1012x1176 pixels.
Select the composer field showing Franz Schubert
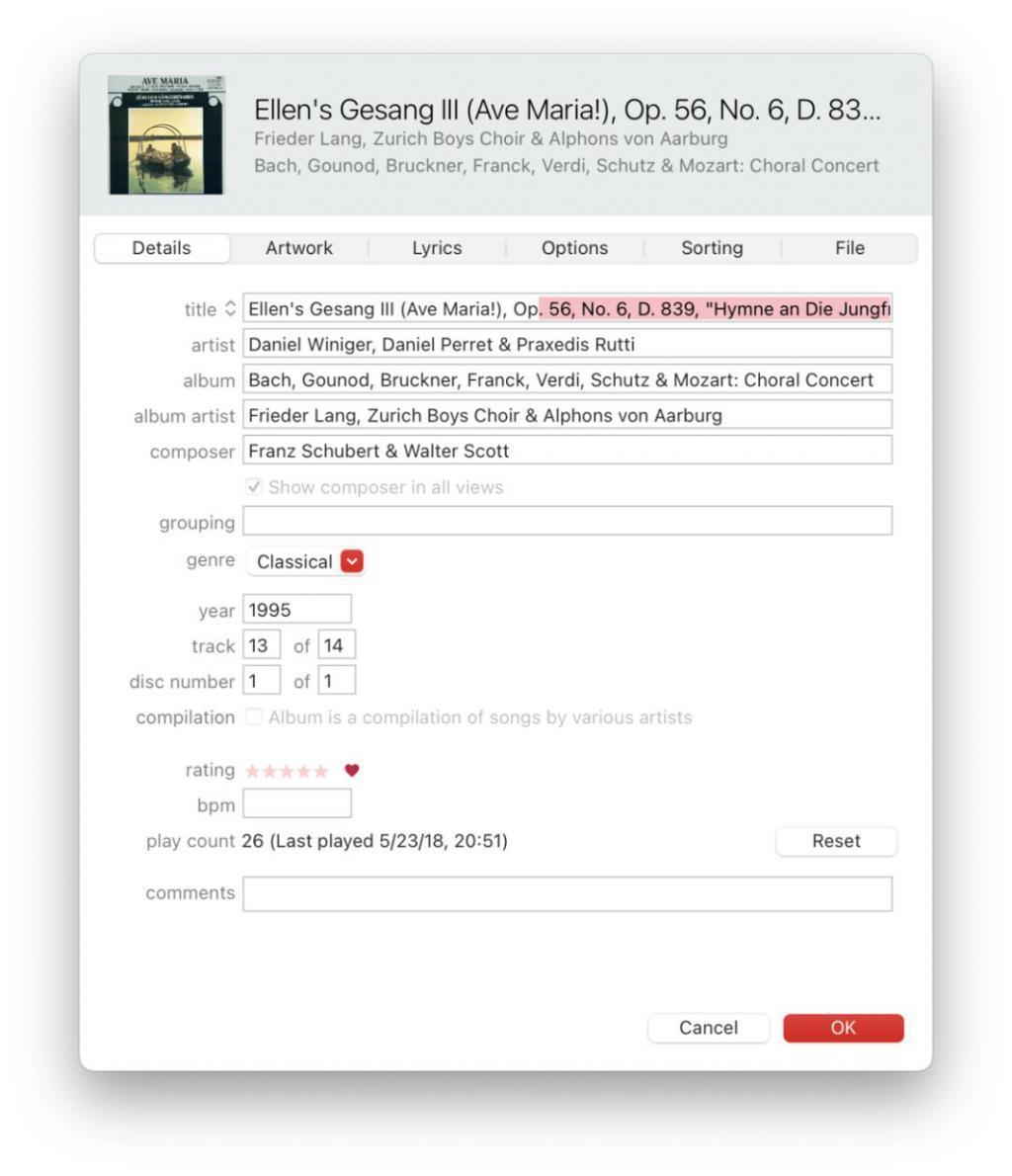tap(567, 451)
